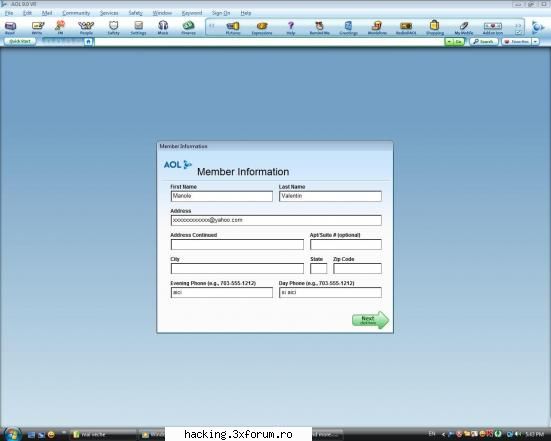Image resolution: width=551 pixels, height=441 pixels.
Task: Click the system clock in the taskbar
Action: click(535, 435)
